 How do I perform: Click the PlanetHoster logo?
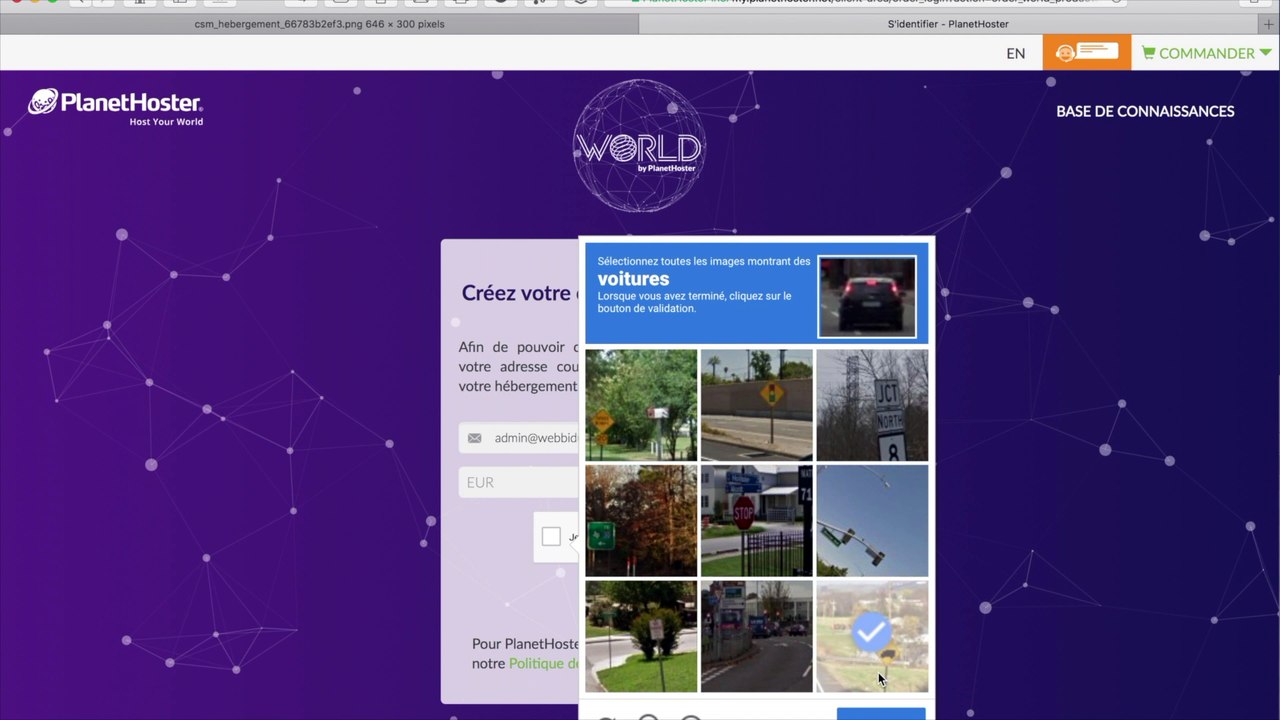click(115, 107)
